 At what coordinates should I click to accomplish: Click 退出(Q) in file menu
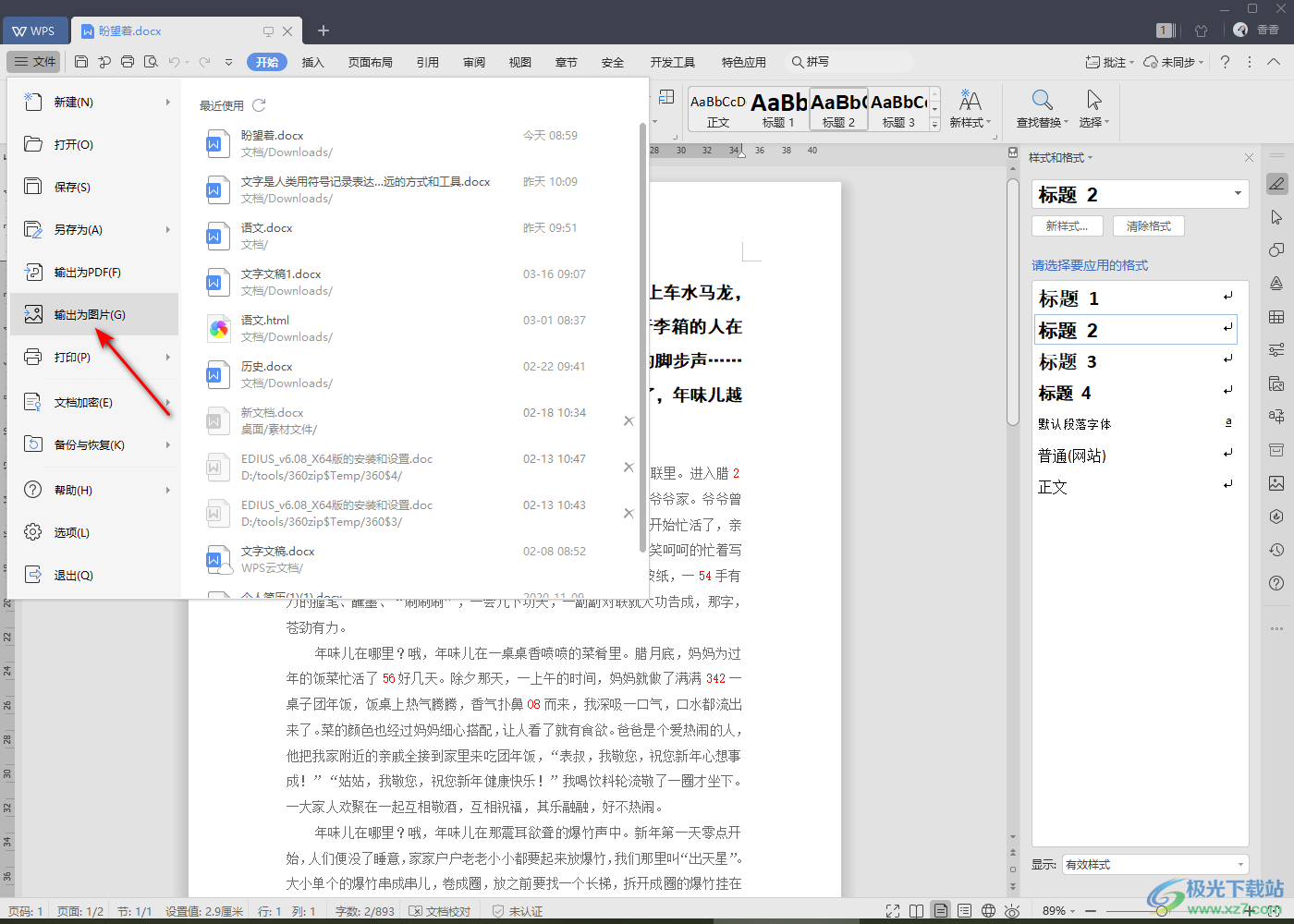click(x=93, y=575)
